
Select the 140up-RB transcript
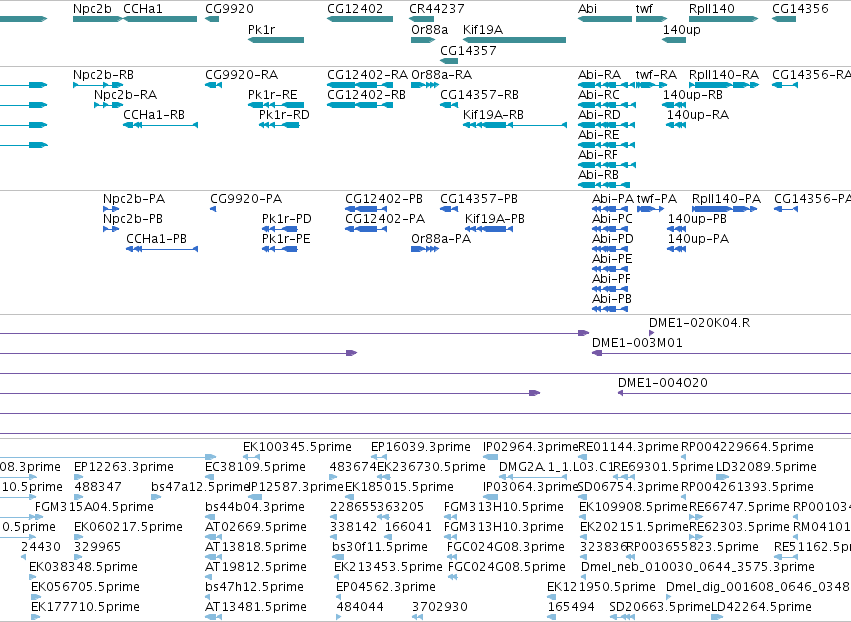674,105
